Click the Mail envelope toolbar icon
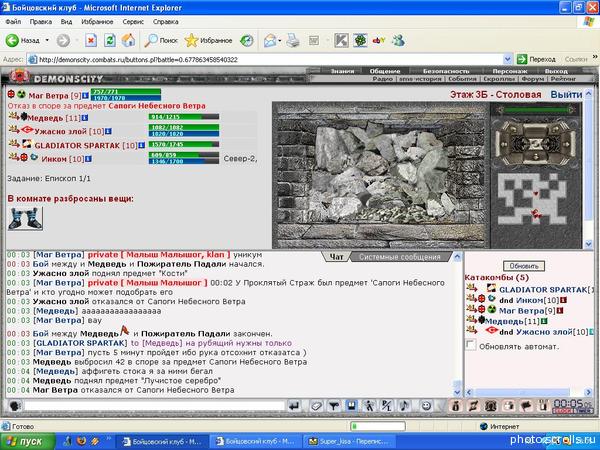Image resolution: width=600 pixels, height=450 pixels. (x=270, y=40)
